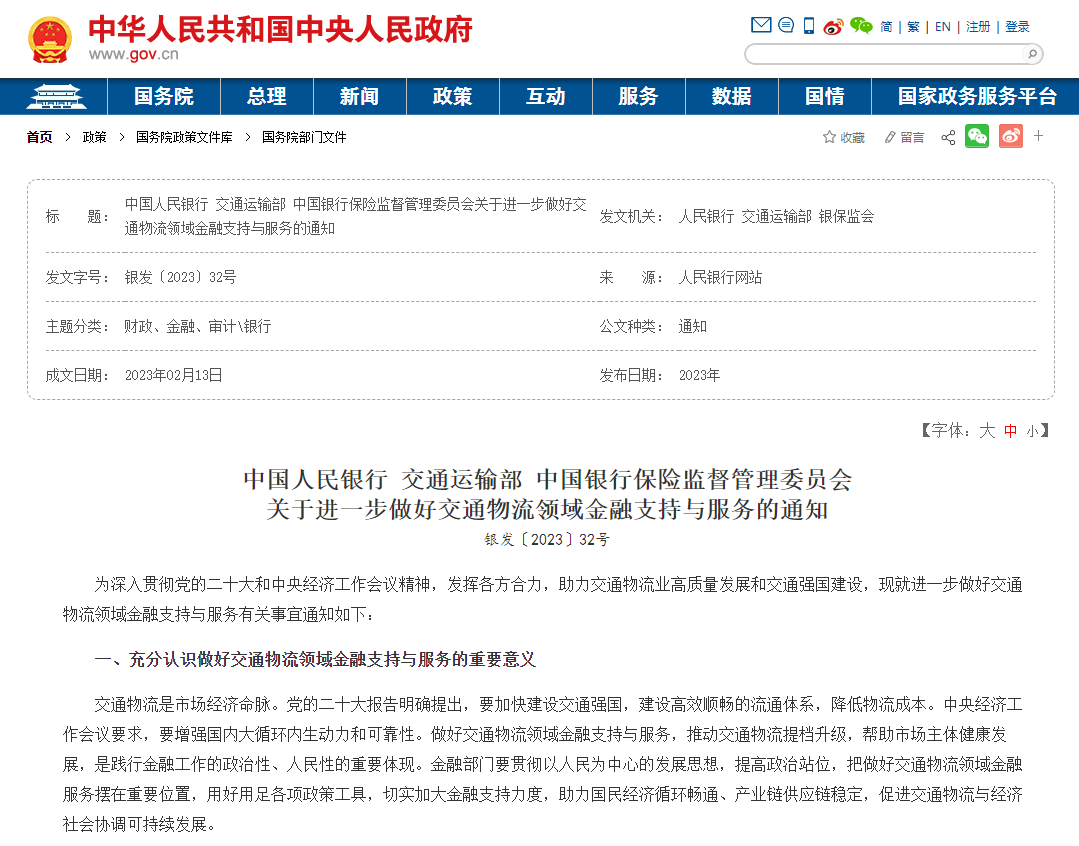The height and width of the screenshot is (846, 1079).
Task: Click the 留言 pencil icon above the article
Action: click(x=891, y=136)
